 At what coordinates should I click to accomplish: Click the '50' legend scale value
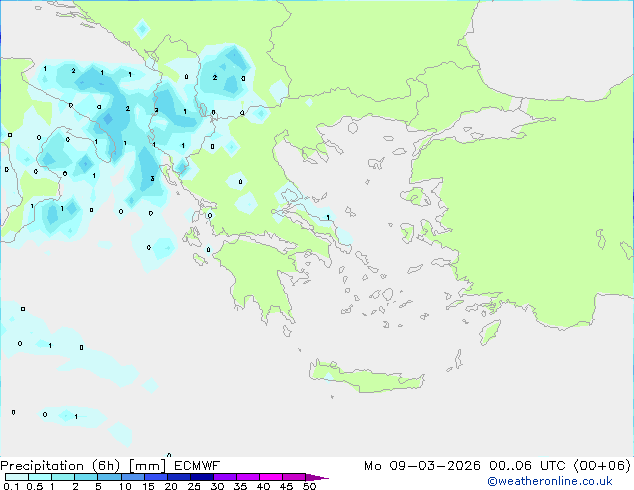[309, 486]
